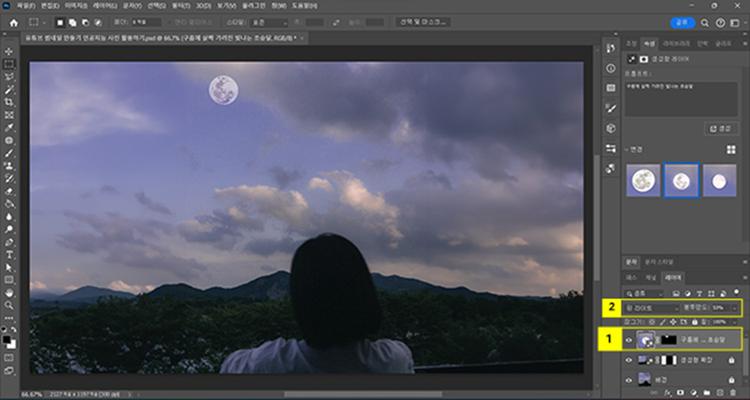750x400 pixels.
Task: Toggle lock all for layer
Action: tap(694, 322)
